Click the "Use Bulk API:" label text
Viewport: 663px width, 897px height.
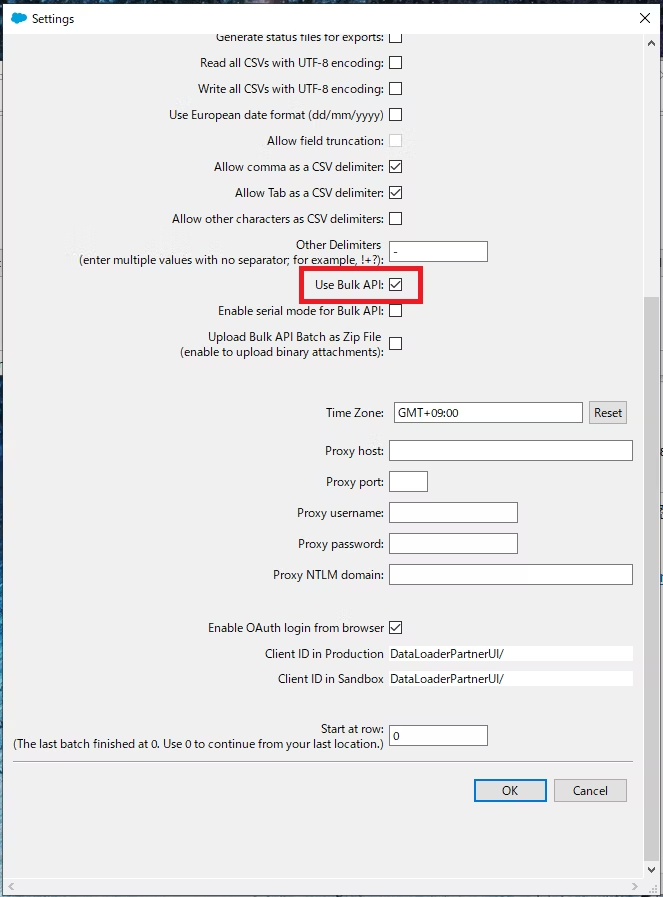(349, 284)
